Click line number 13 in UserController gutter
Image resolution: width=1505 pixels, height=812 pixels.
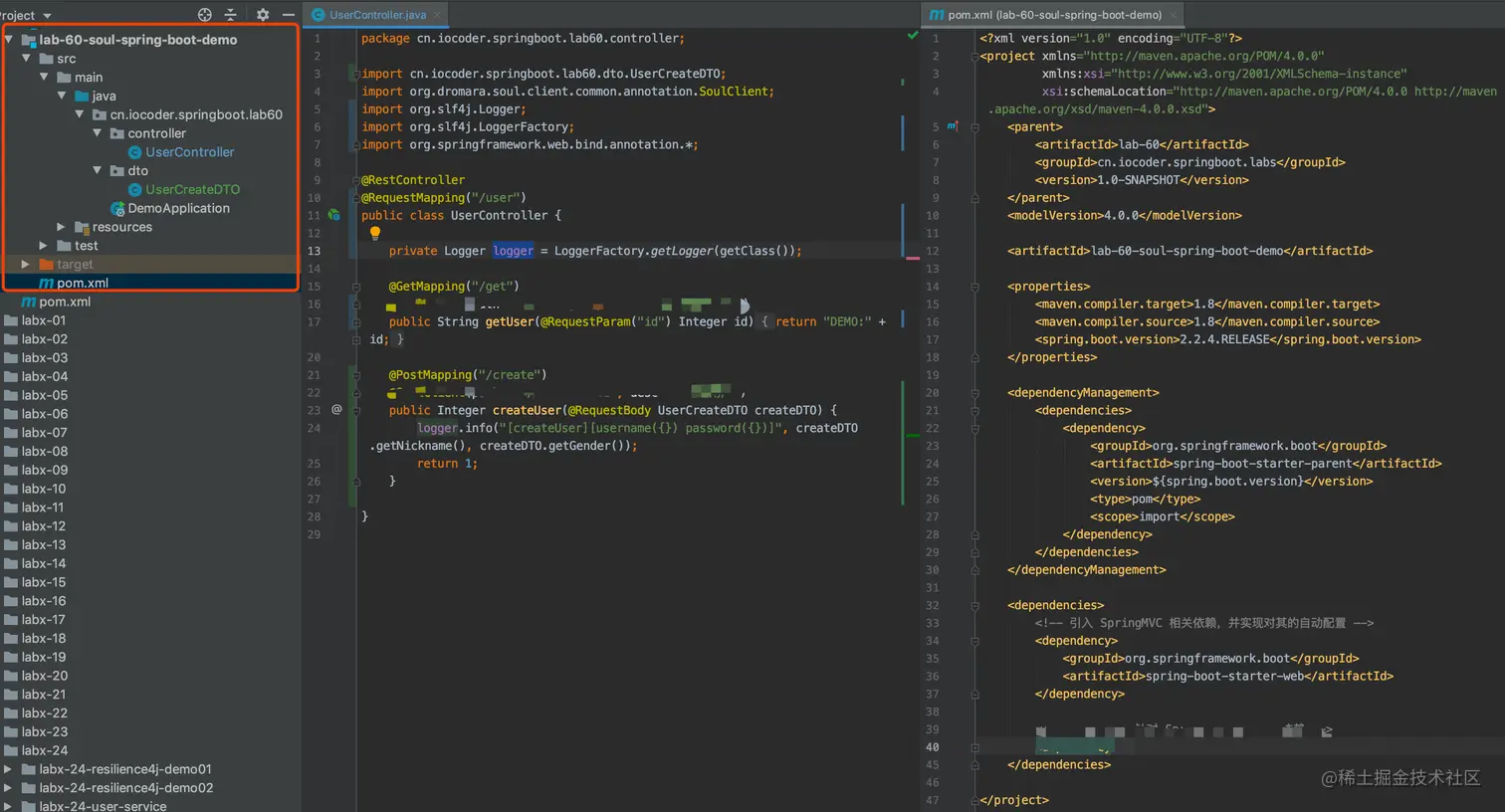pyautogui.click(x=315, y=251)
